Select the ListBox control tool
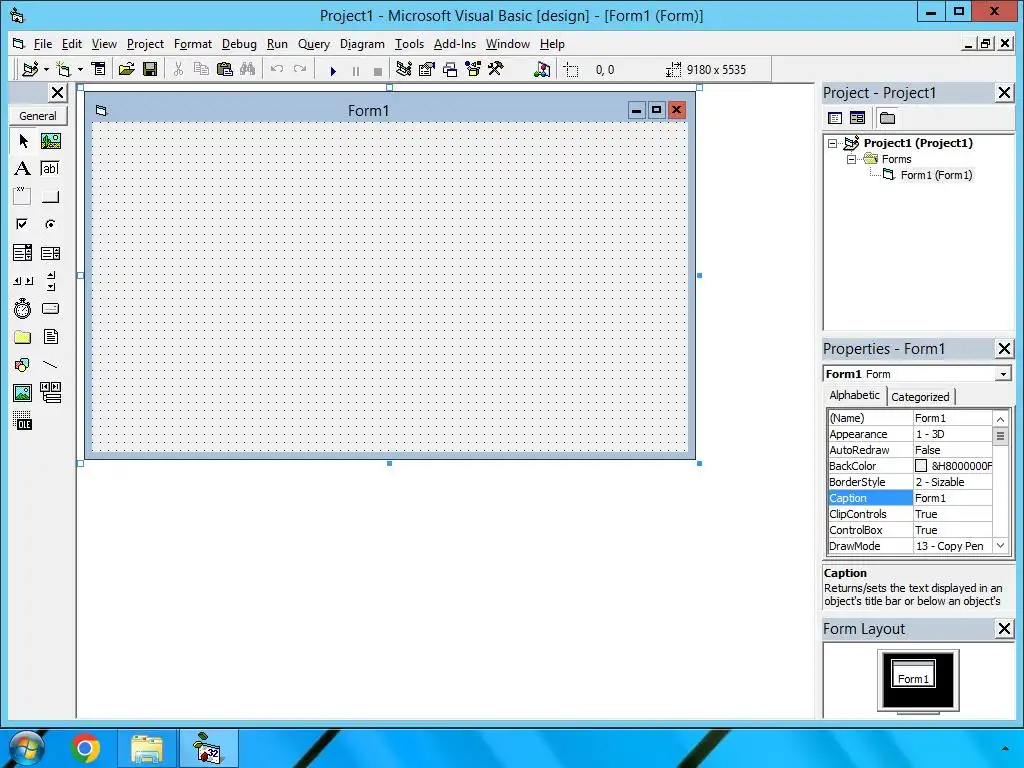The width and height of the screenshot is (1024, 768). pos(50,253)
